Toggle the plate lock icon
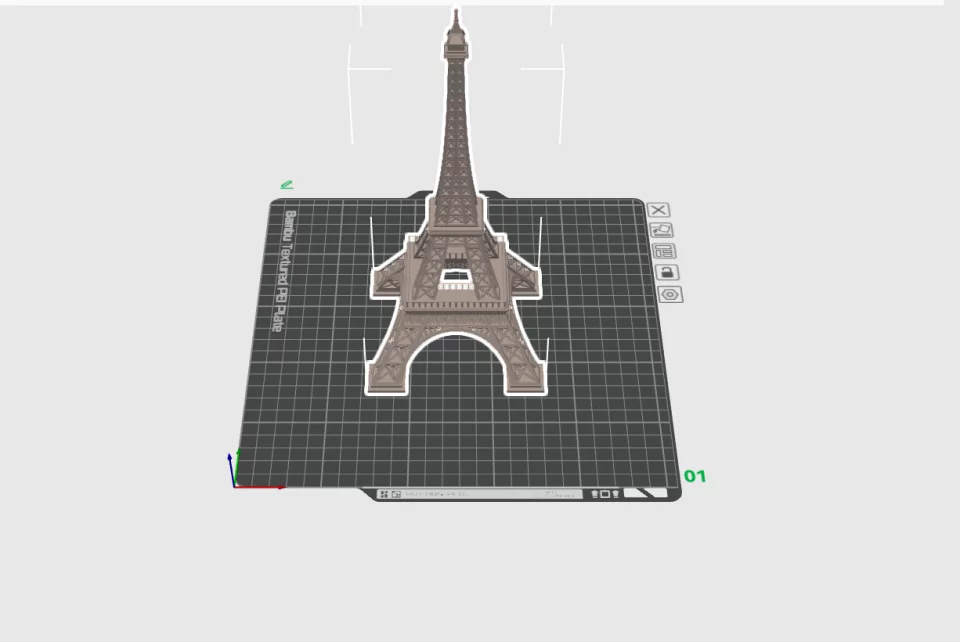Screen dimensions: 960x642 667,272
